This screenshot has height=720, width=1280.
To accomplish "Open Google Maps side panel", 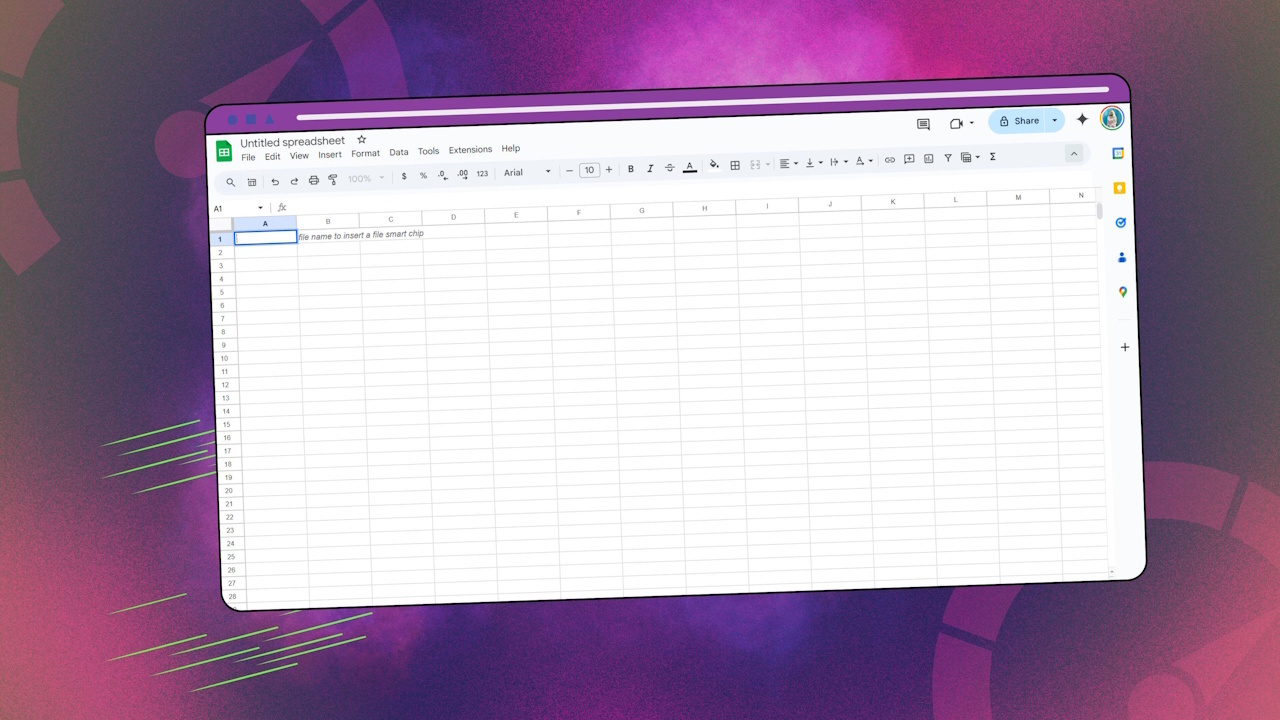I will [x=1123, y=292].
